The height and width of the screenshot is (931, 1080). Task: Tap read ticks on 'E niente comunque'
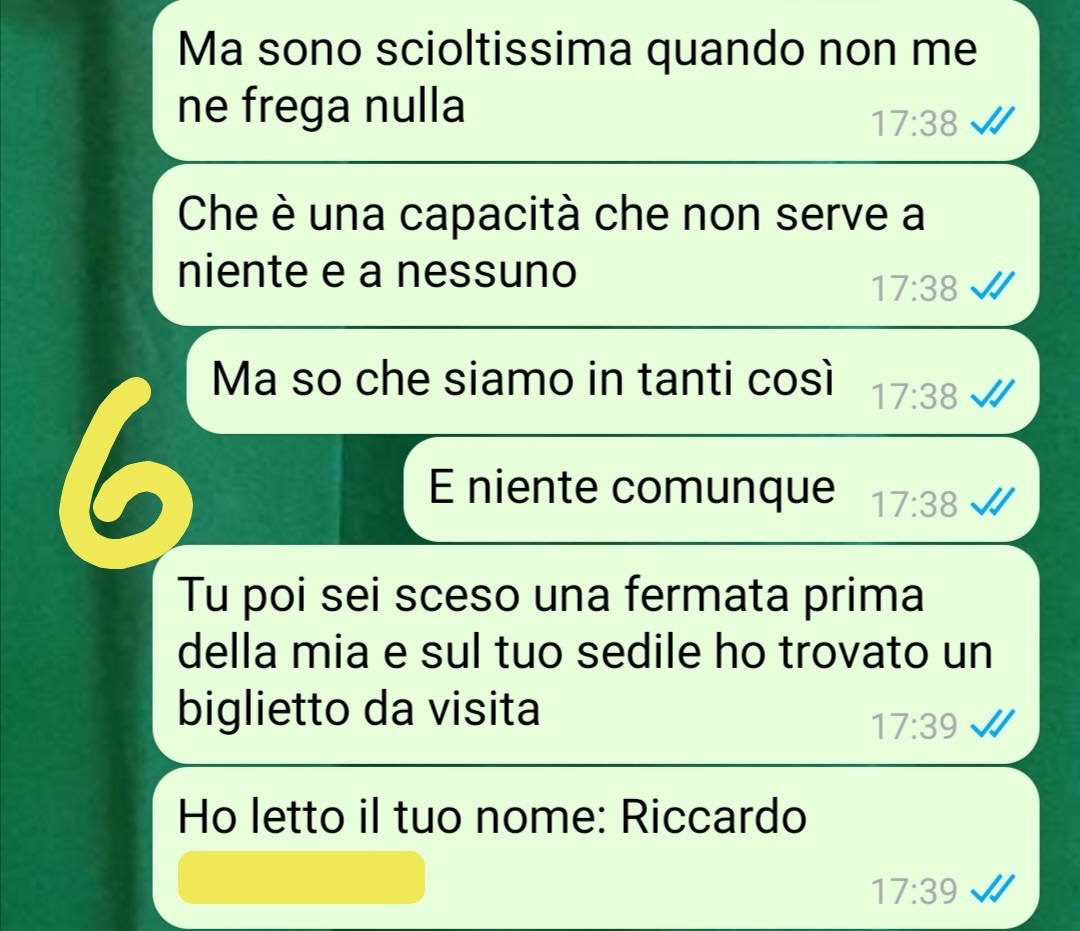pos(993,503)
